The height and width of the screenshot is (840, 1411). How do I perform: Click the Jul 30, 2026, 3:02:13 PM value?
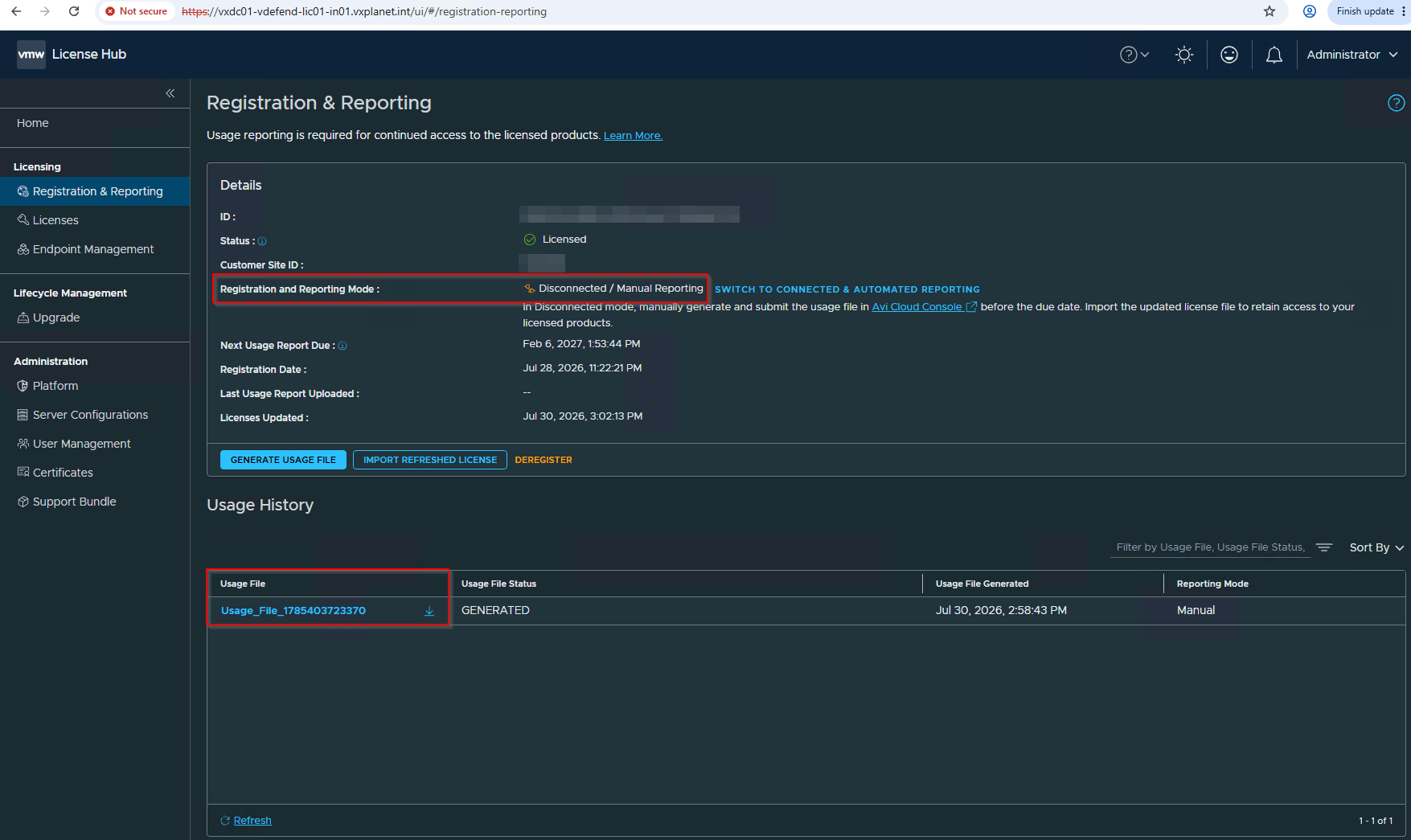[x=583, y=416]
